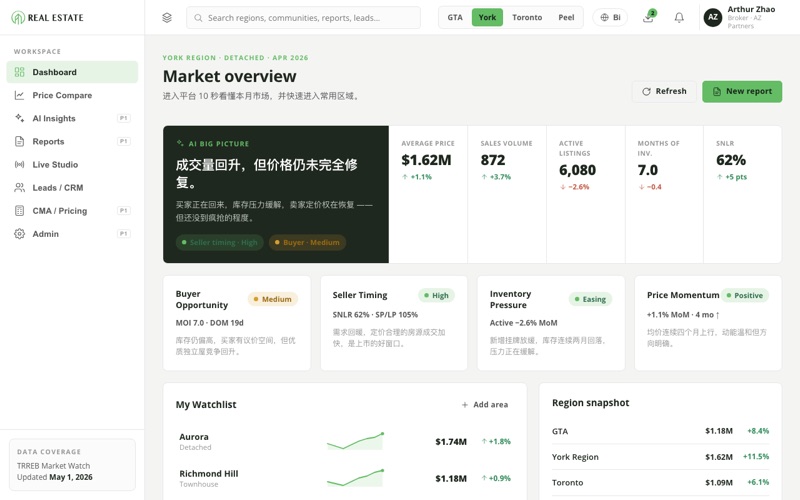Screen dimensions: 800x500
Task: Click the Real Estate logo icon
Action: pyautogui.click(x=18, y=18)
